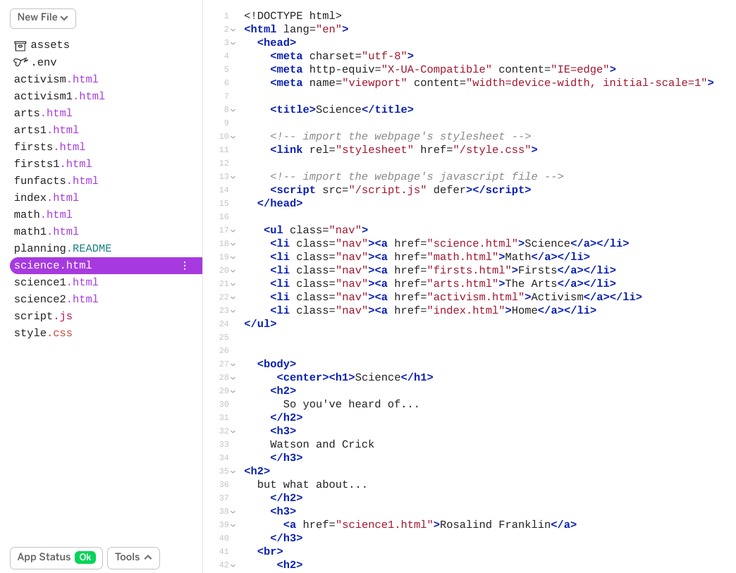Click the text "but what about..."

click(312, 484)
